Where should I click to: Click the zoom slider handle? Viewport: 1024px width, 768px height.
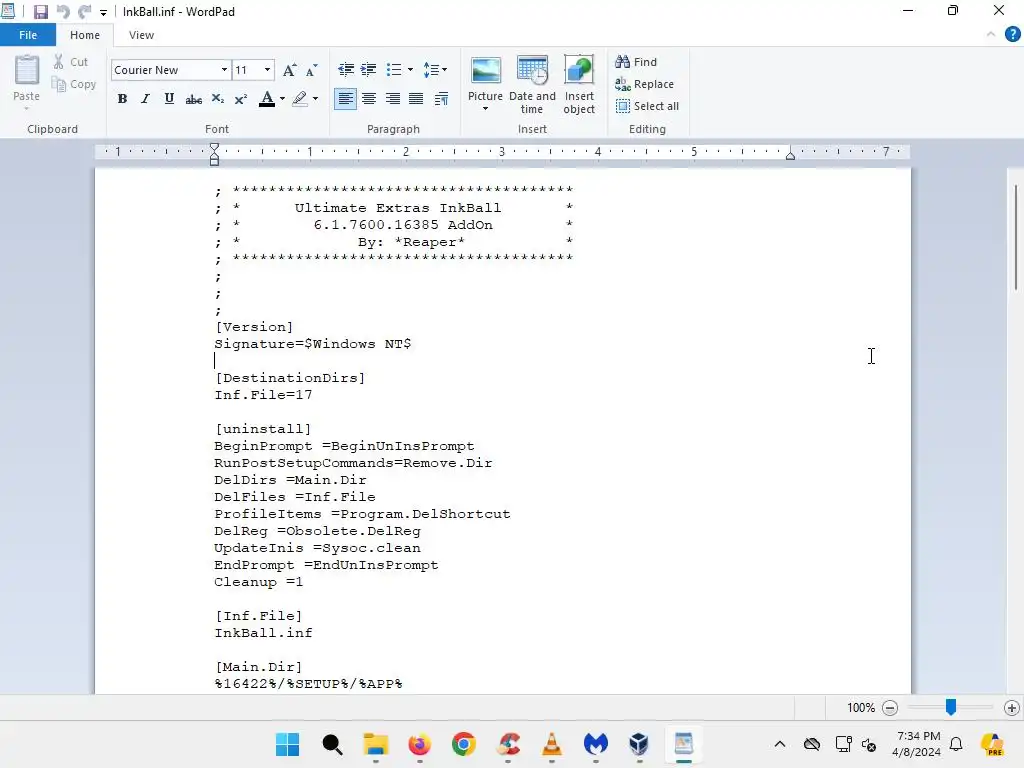[951, 707]
